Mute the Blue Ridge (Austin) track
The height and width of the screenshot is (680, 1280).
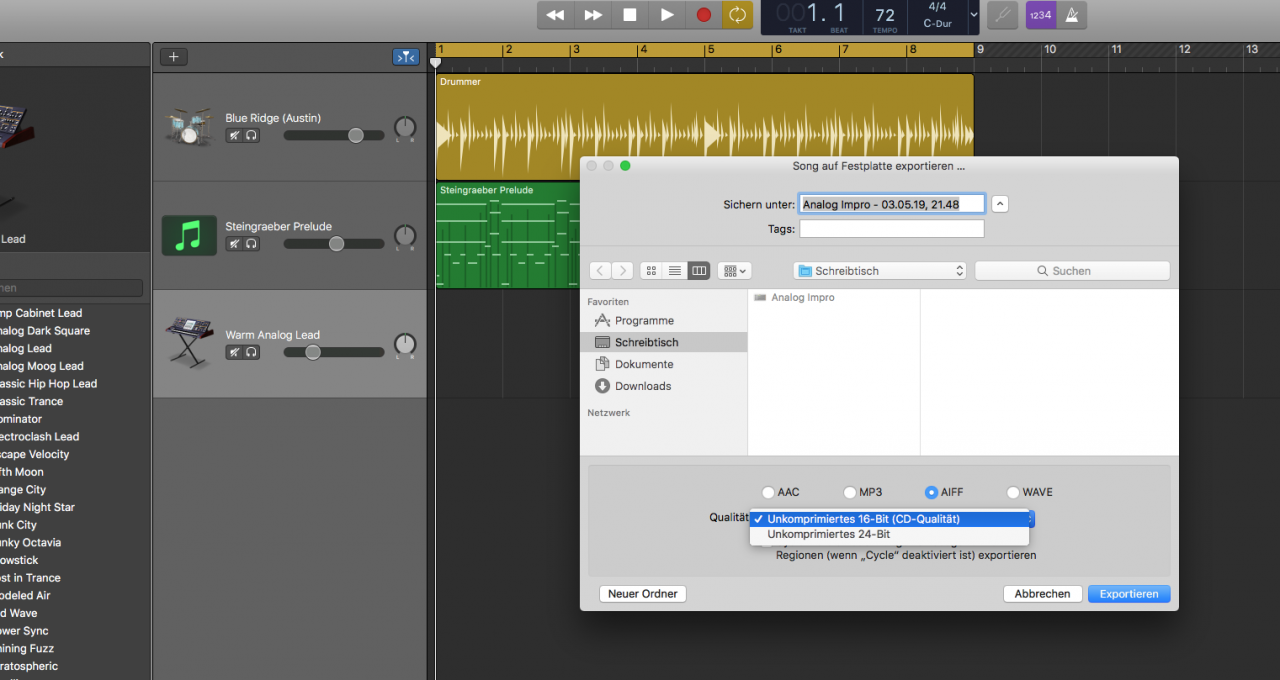pos(234,135)
